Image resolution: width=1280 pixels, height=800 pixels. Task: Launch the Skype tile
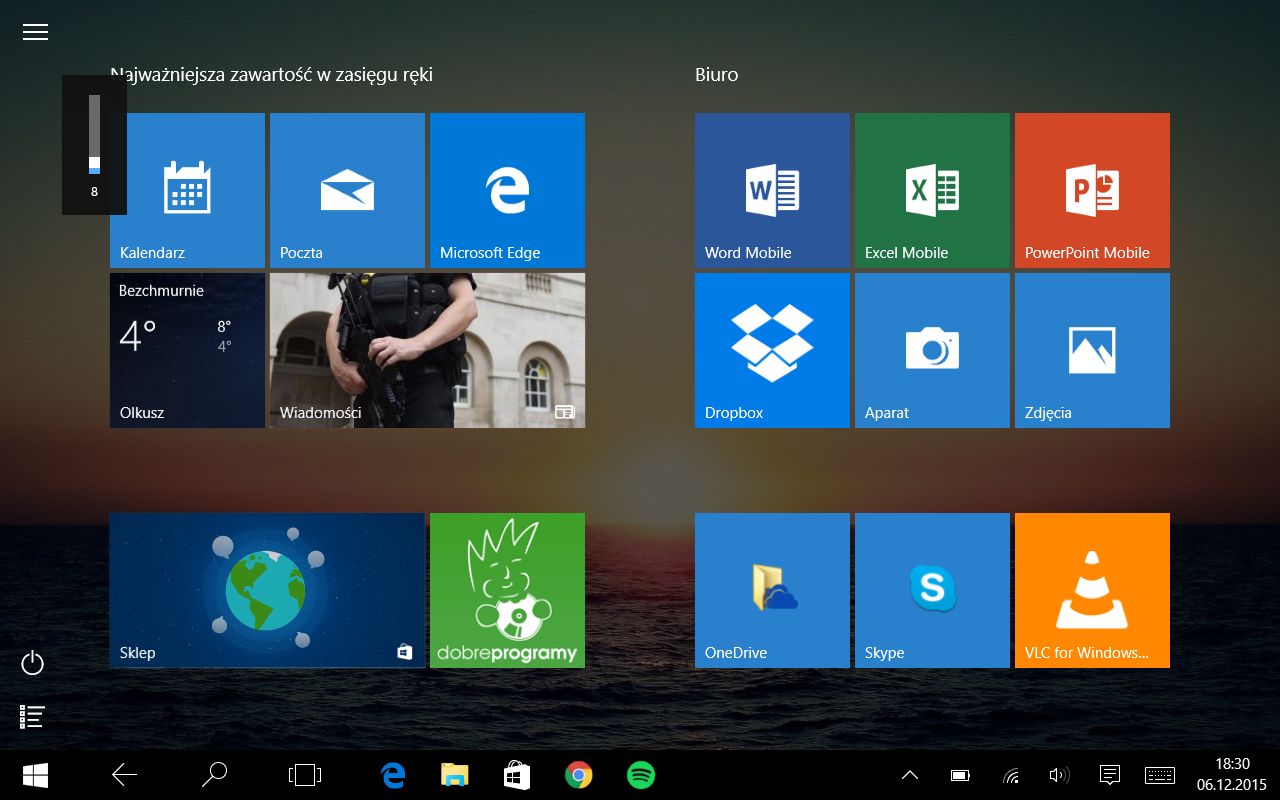pyautogui.click(x=932, y=590)
